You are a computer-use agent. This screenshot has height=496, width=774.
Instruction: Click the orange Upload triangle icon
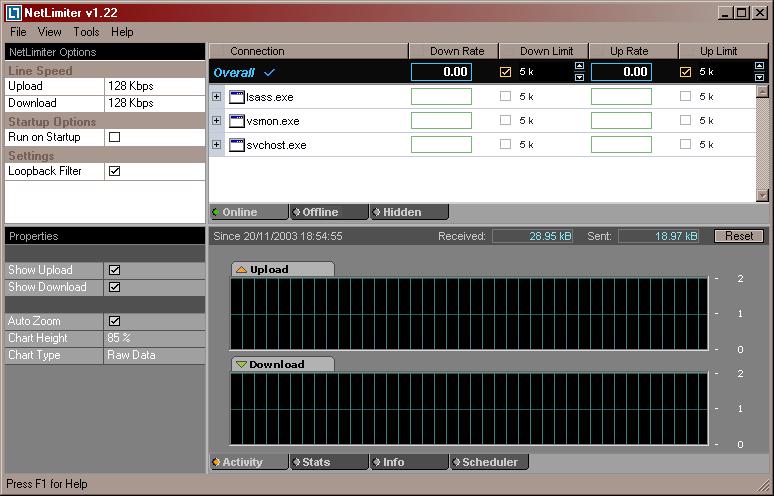[241, 269]
